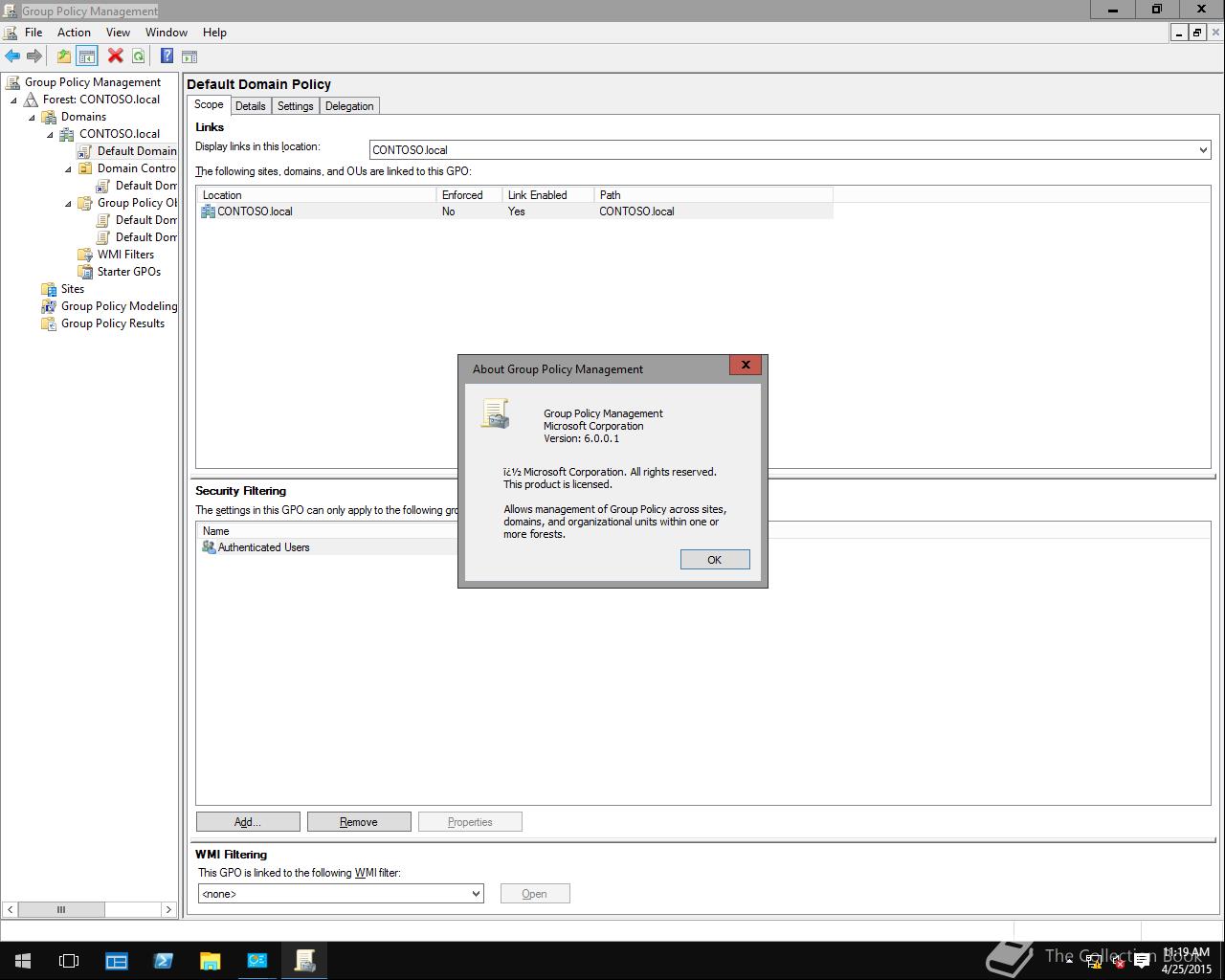Click the Remove button under Security Filtering
The width and height of the screenshot is (1225, 980).
click(359, 822)
